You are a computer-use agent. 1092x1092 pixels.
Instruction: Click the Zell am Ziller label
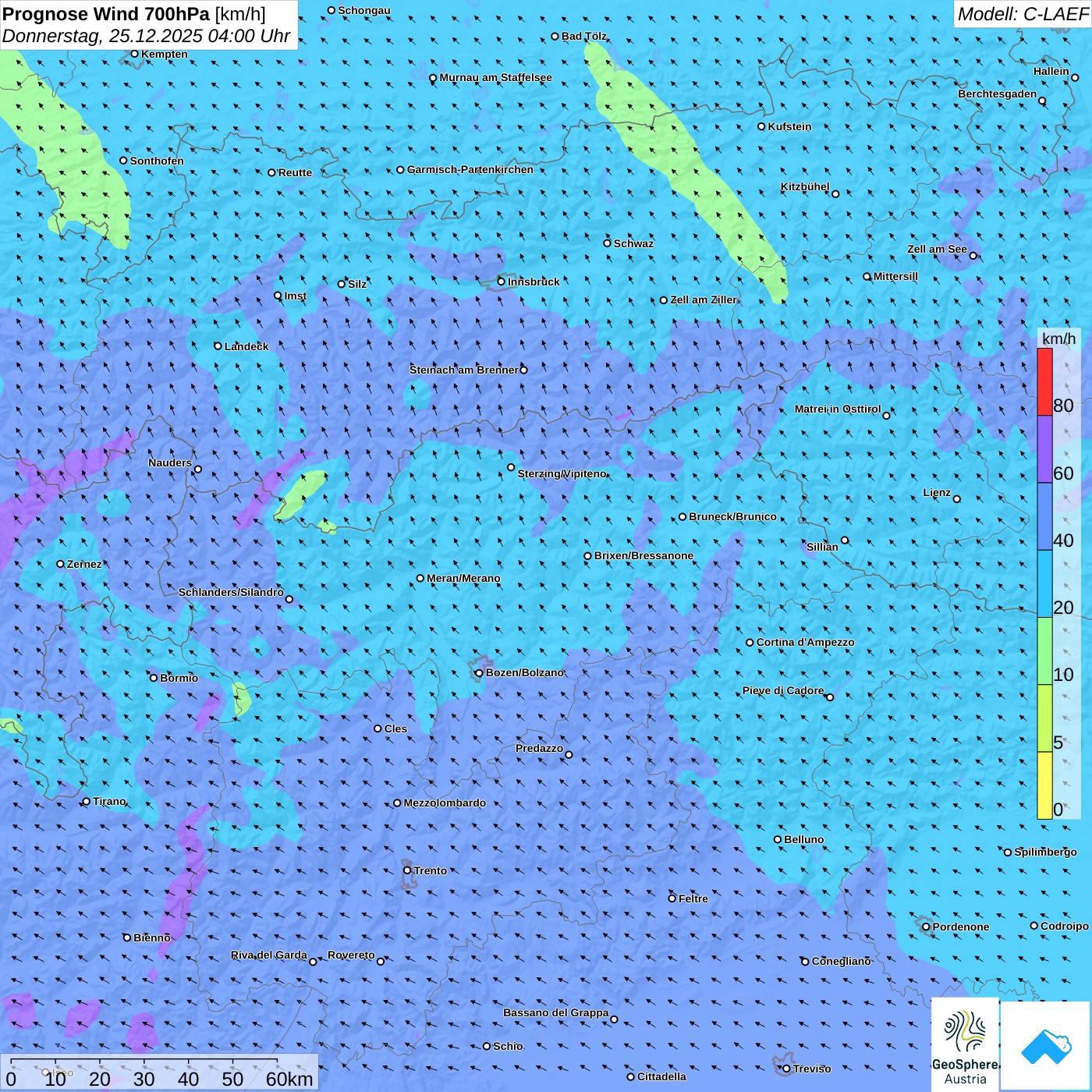point(704,300)
